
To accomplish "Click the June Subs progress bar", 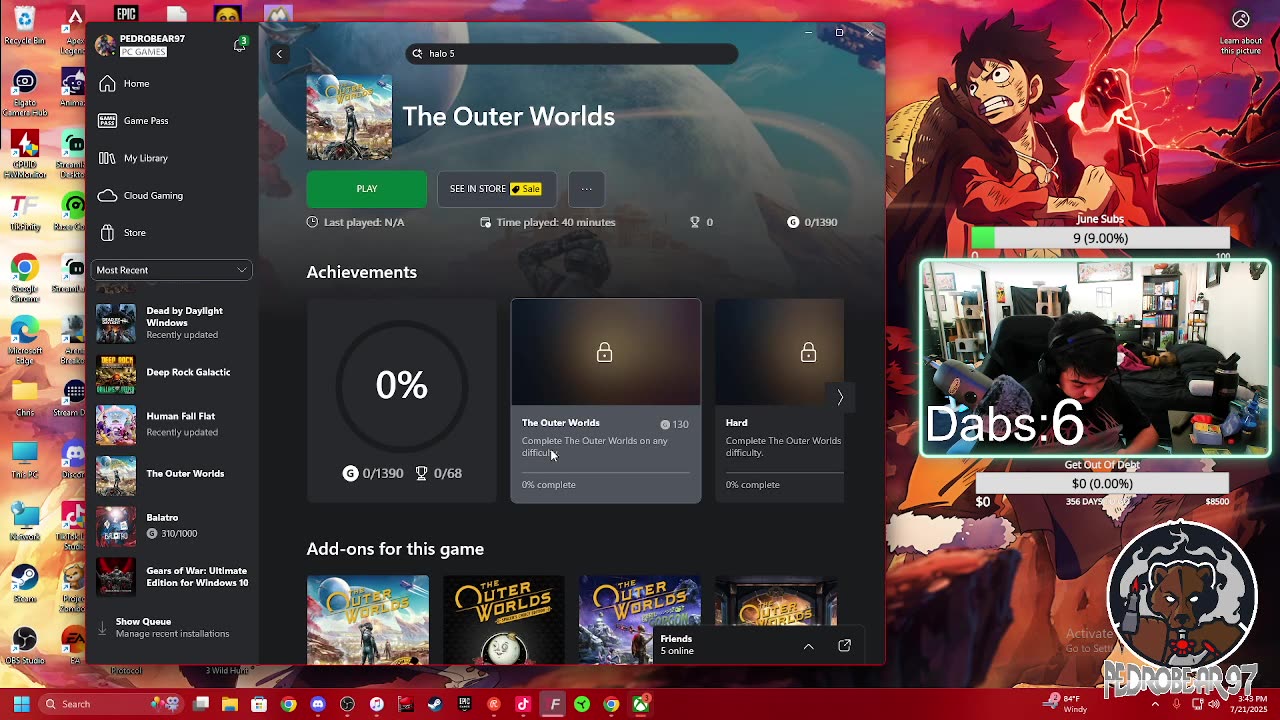I will point(1100,238).
